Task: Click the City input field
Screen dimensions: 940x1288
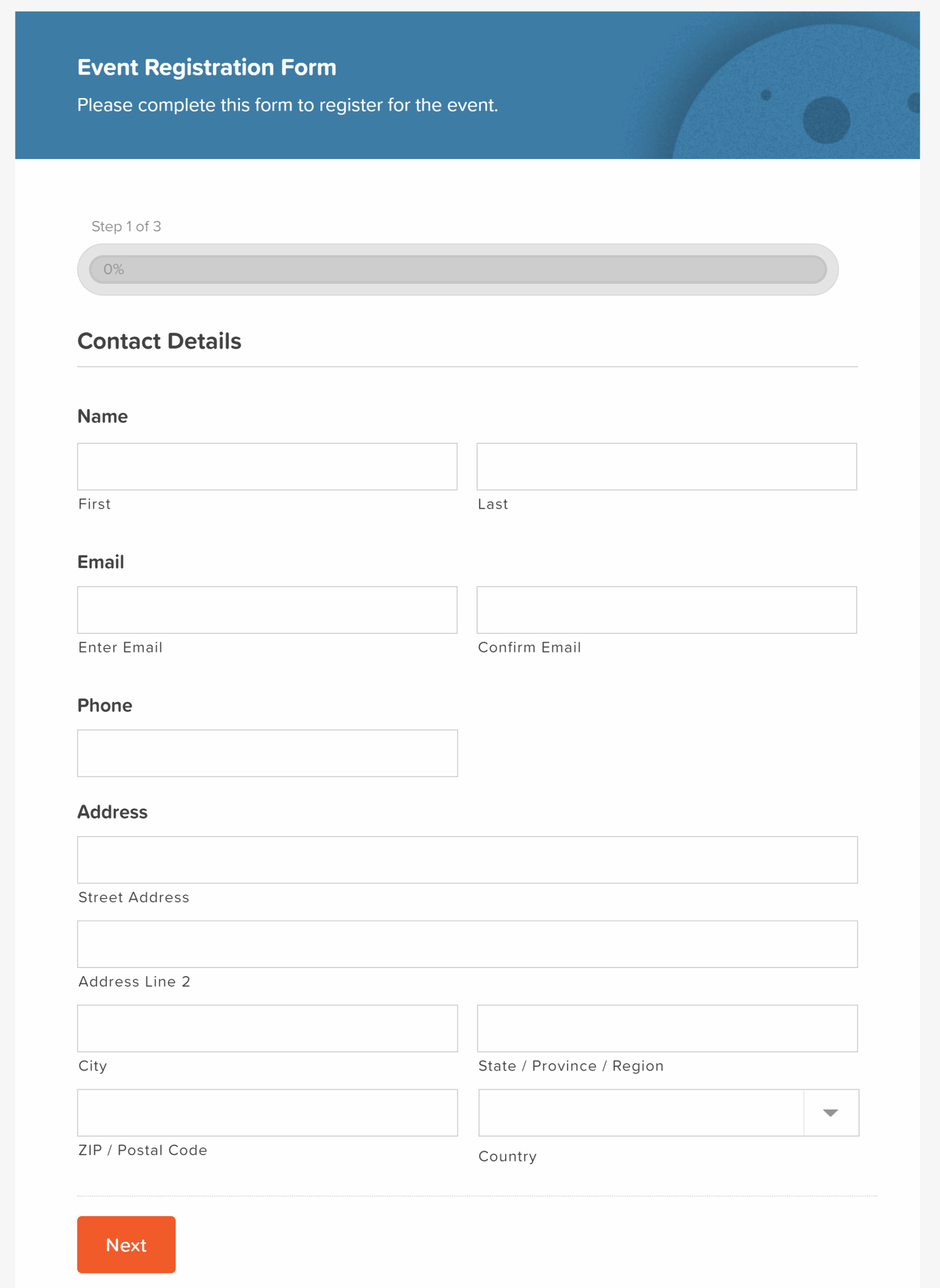Action: tap(267, 1028)
